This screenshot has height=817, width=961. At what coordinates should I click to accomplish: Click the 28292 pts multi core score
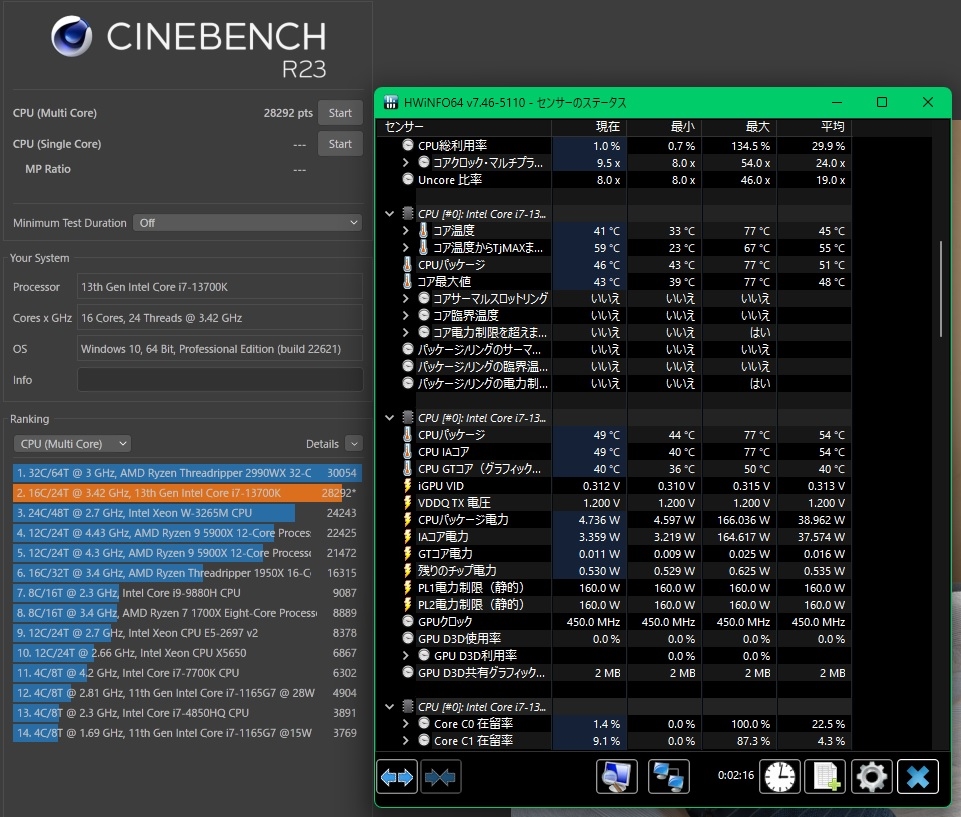tap(288, 113)
